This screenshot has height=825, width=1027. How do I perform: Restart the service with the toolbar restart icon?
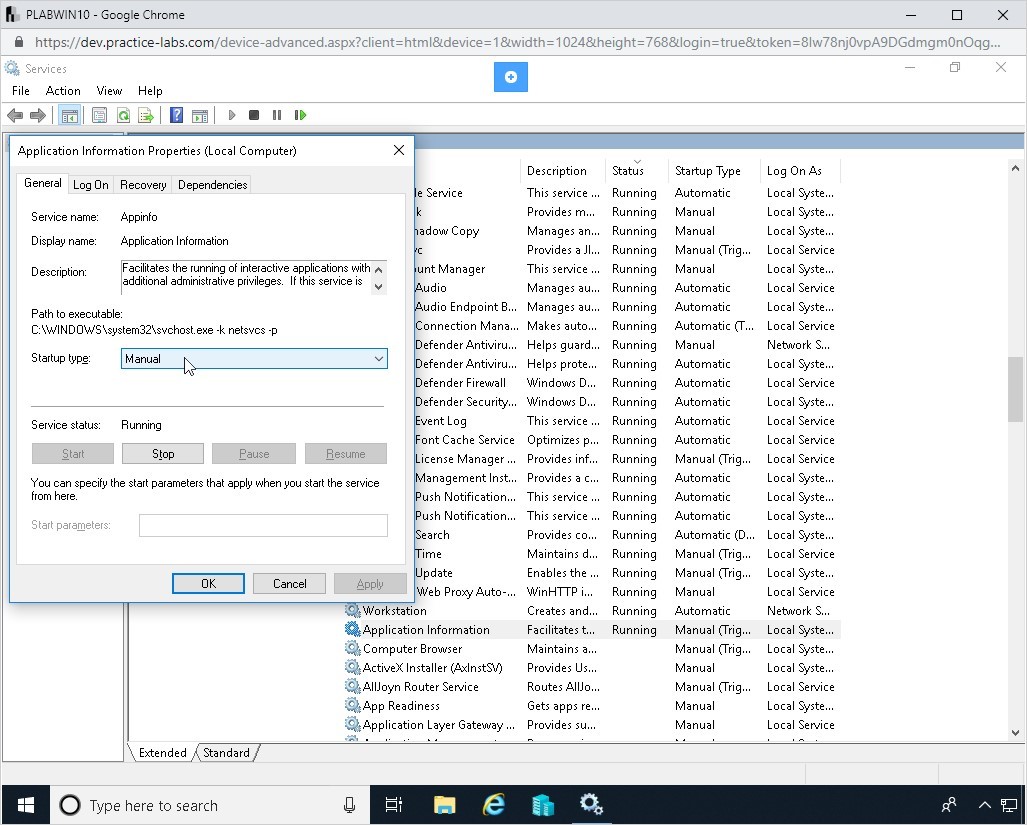(x=300, y=115)
